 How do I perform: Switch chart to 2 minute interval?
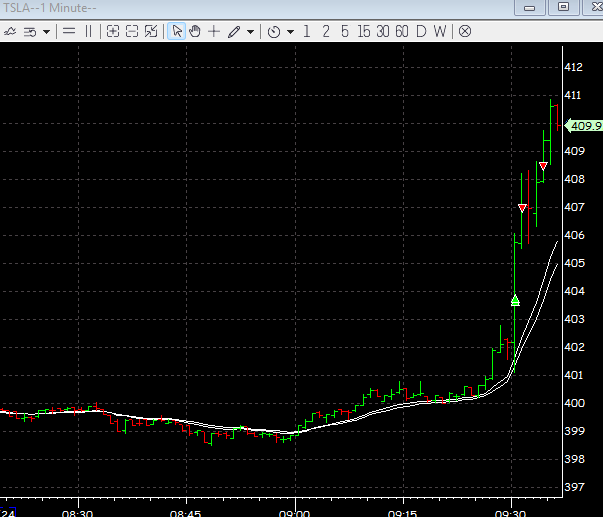(x=326, y=31)
